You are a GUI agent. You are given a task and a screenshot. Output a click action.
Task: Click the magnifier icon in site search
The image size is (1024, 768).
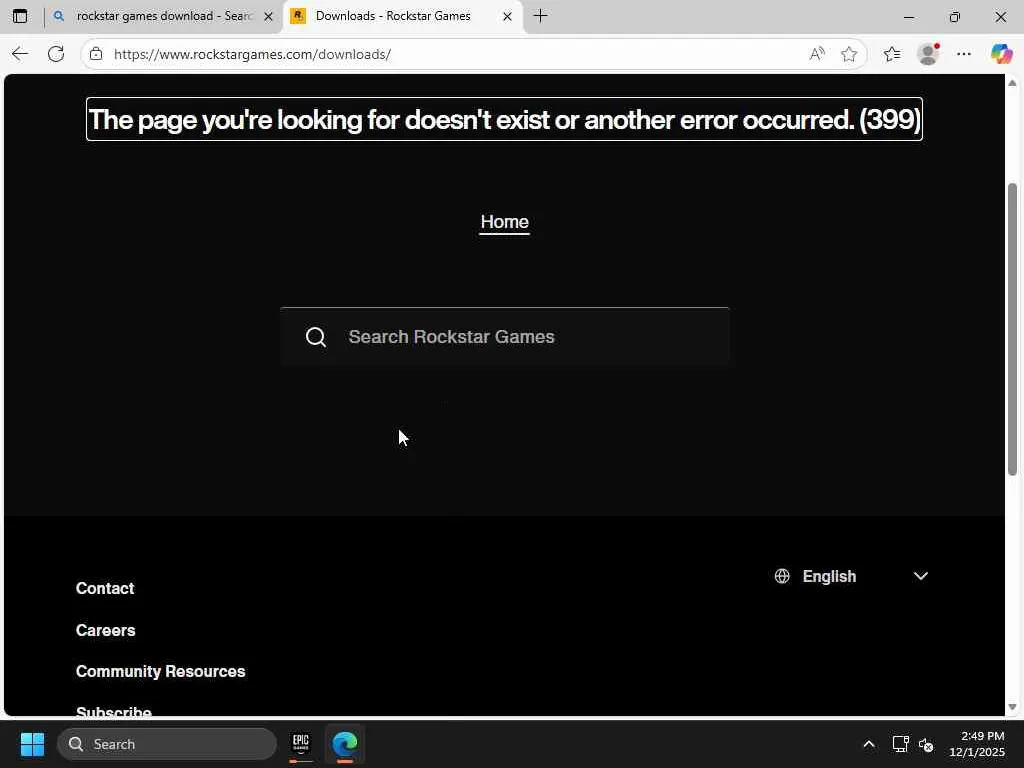(x=316, y=337)
